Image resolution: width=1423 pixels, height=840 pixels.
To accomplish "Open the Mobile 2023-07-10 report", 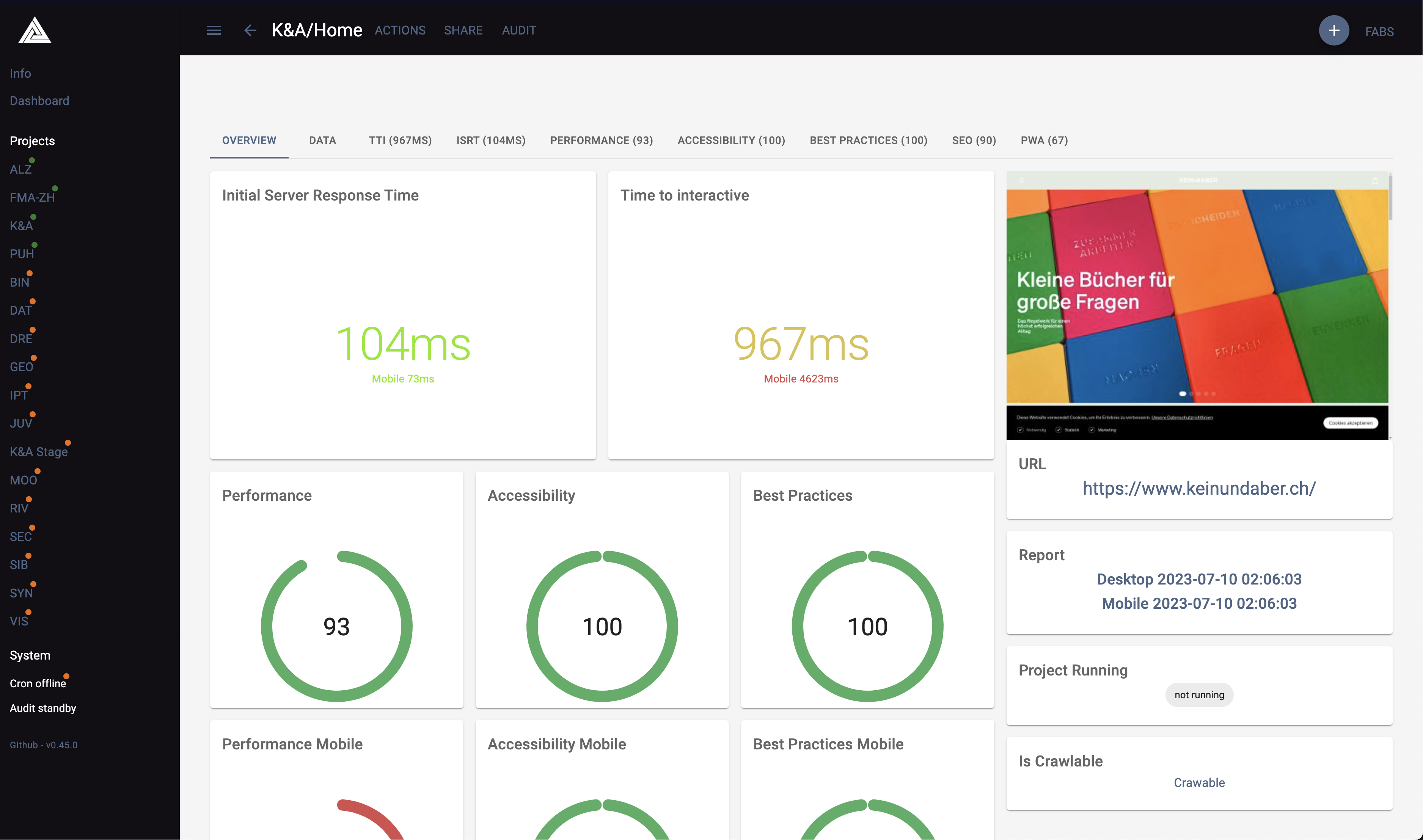I will (x=1198, y=603).
